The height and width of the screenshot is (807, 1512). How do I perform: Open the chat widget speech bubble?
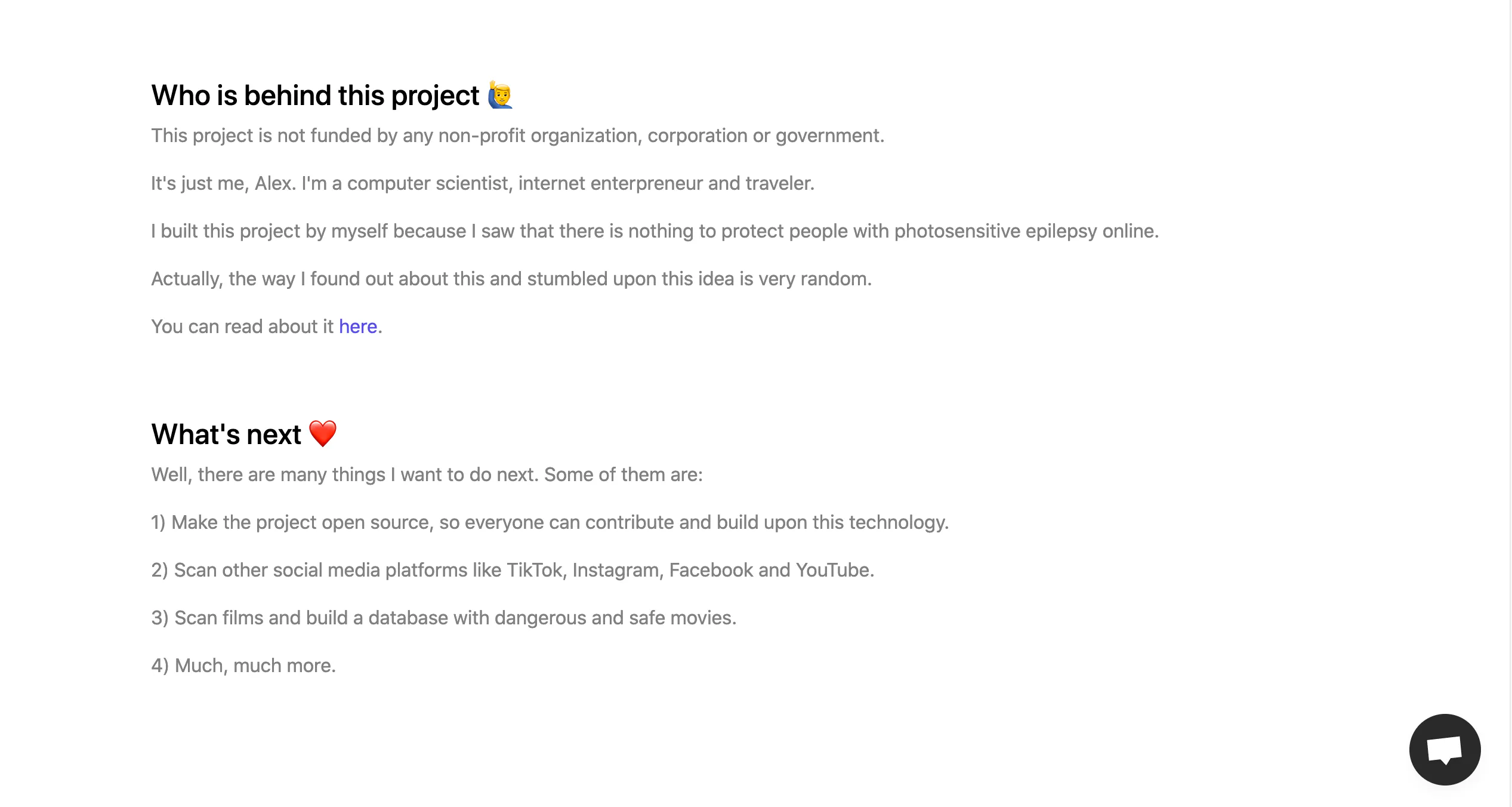[1445, 749]
